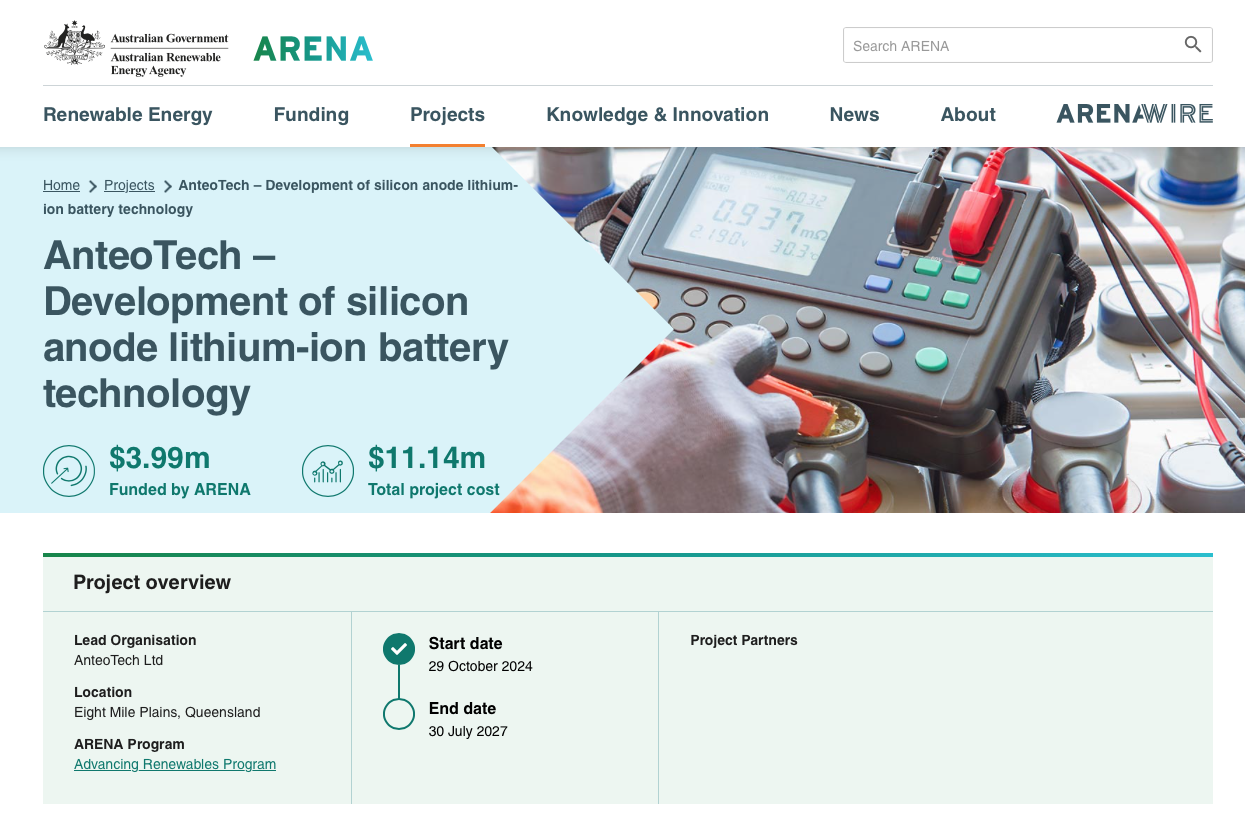This screenshot has height=834, width=1245.
Task: Click the Location label
Action: coord(103,692)
